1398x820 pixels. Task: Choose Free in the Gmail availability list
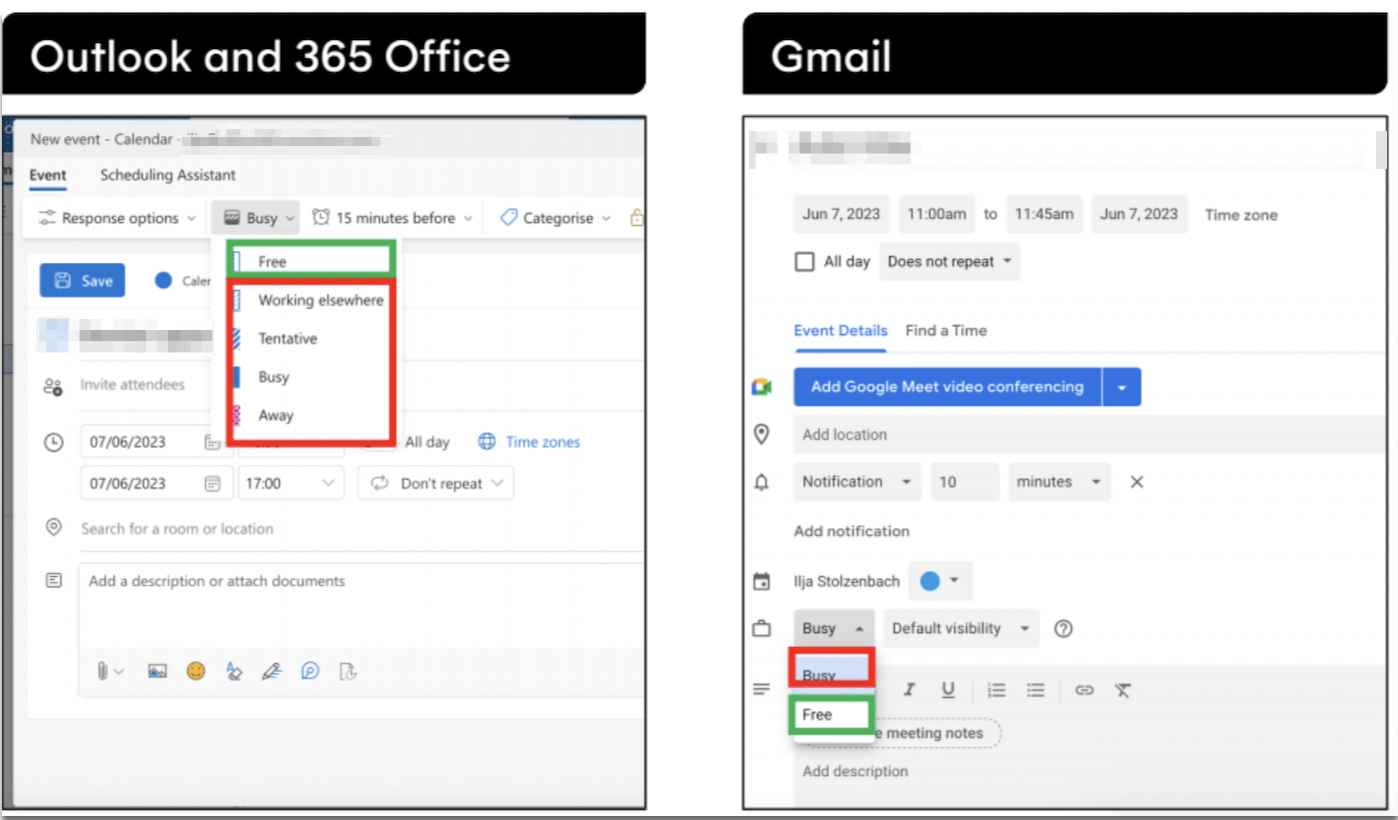tap(832, 715)
